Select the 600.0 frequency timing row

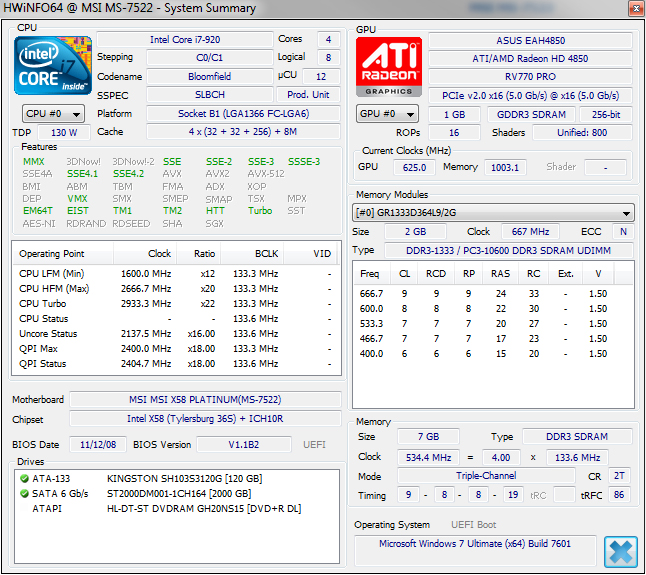[493, 309]
